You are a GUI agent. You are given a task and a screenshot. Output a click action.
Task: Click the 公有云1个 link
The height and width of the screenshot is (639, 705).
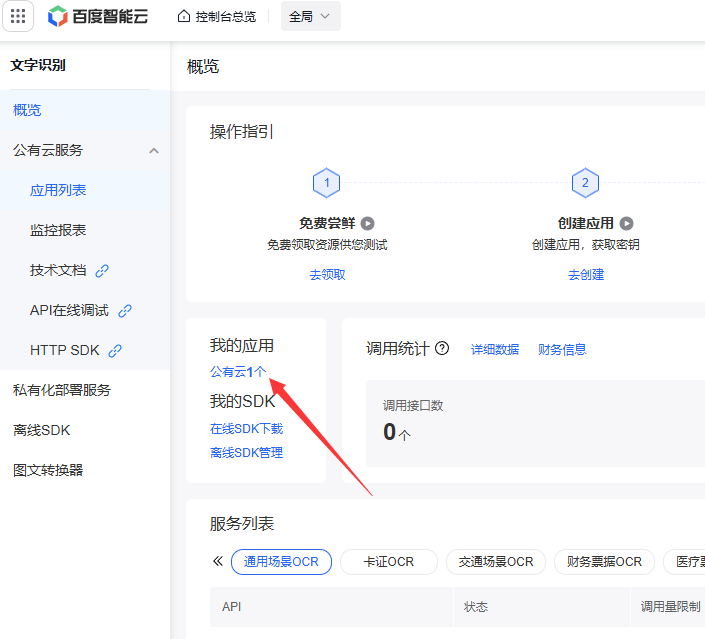point(238,371)
